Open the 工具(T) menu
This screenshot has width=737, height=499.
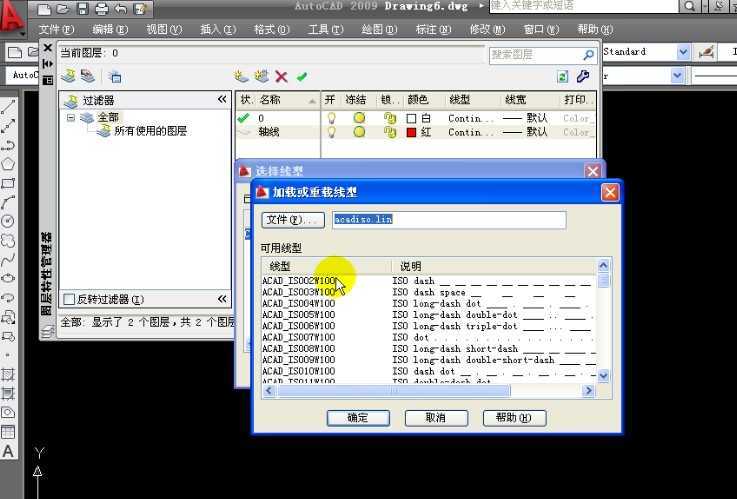coord(325,30)
